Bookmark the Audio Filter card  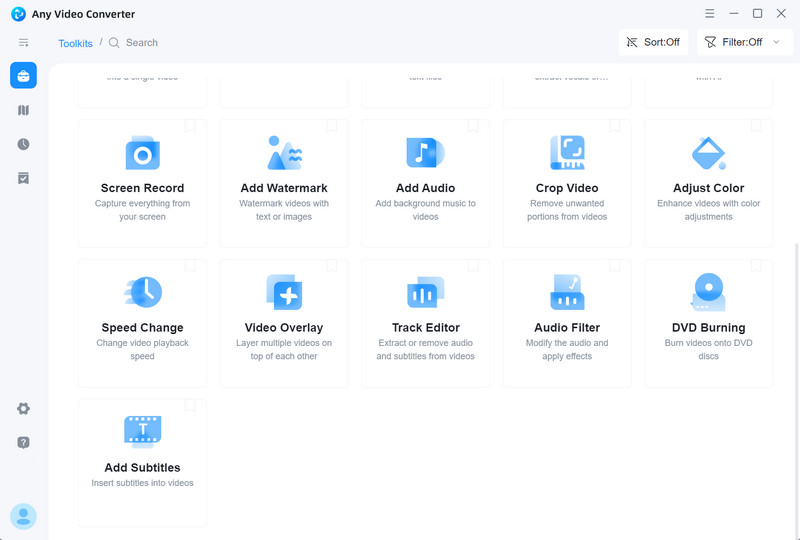point(615,265)
